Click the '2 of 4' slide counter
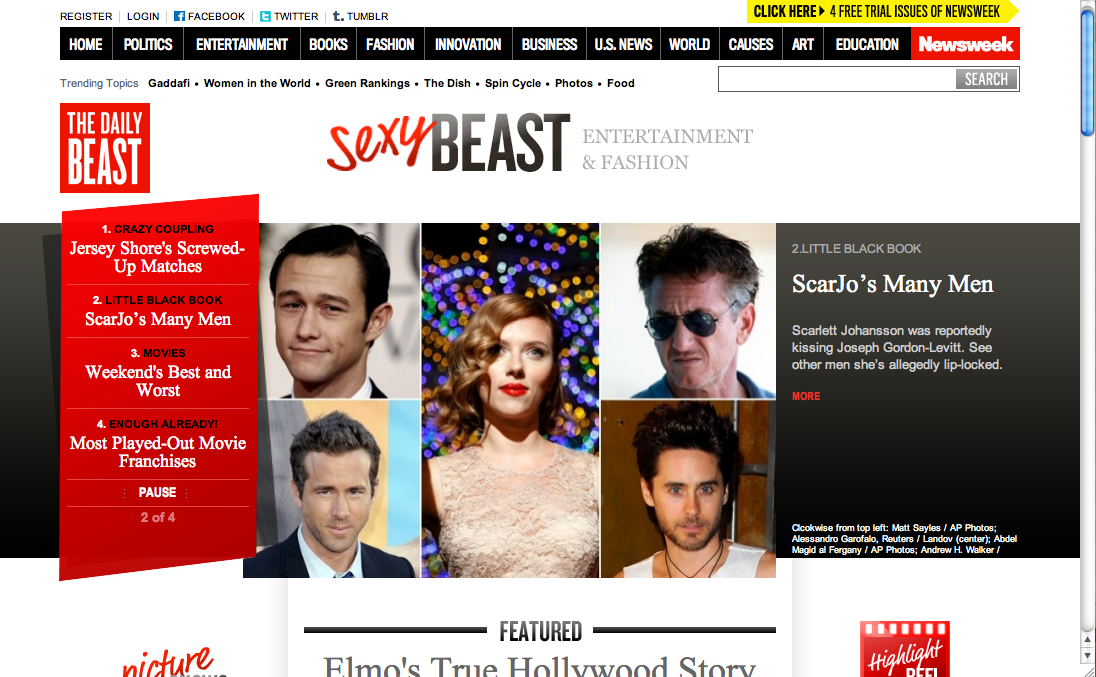This screenshot has height=677, width=1096. pyautogui.click(x=158, y=518)
